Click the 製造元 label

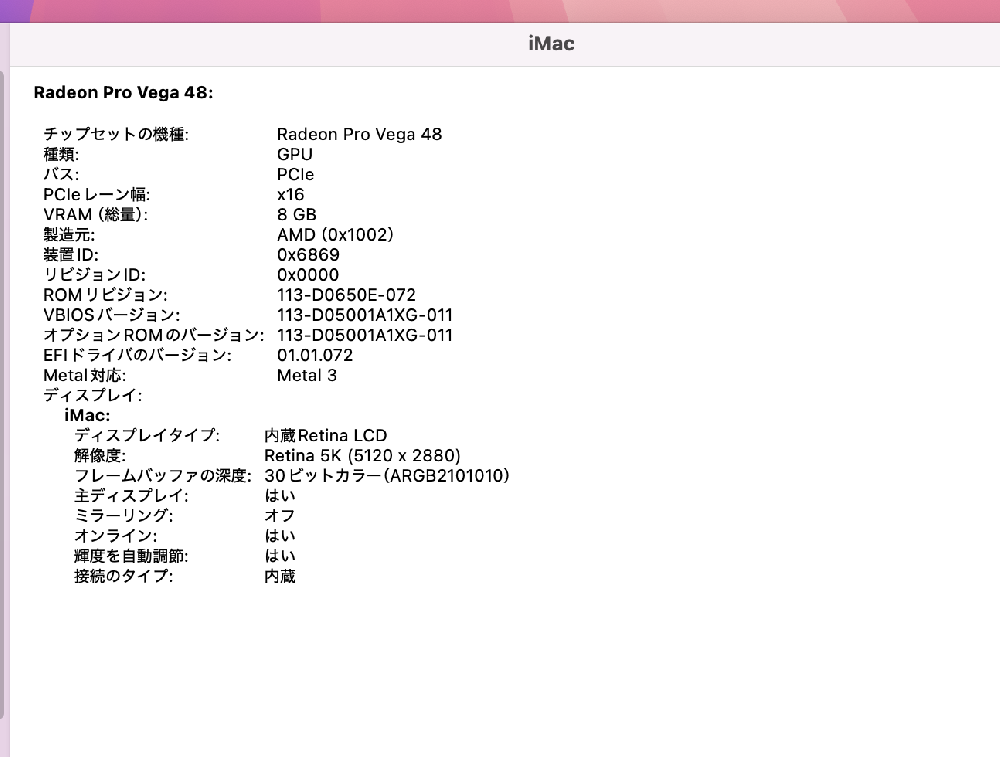click(69, 235)
